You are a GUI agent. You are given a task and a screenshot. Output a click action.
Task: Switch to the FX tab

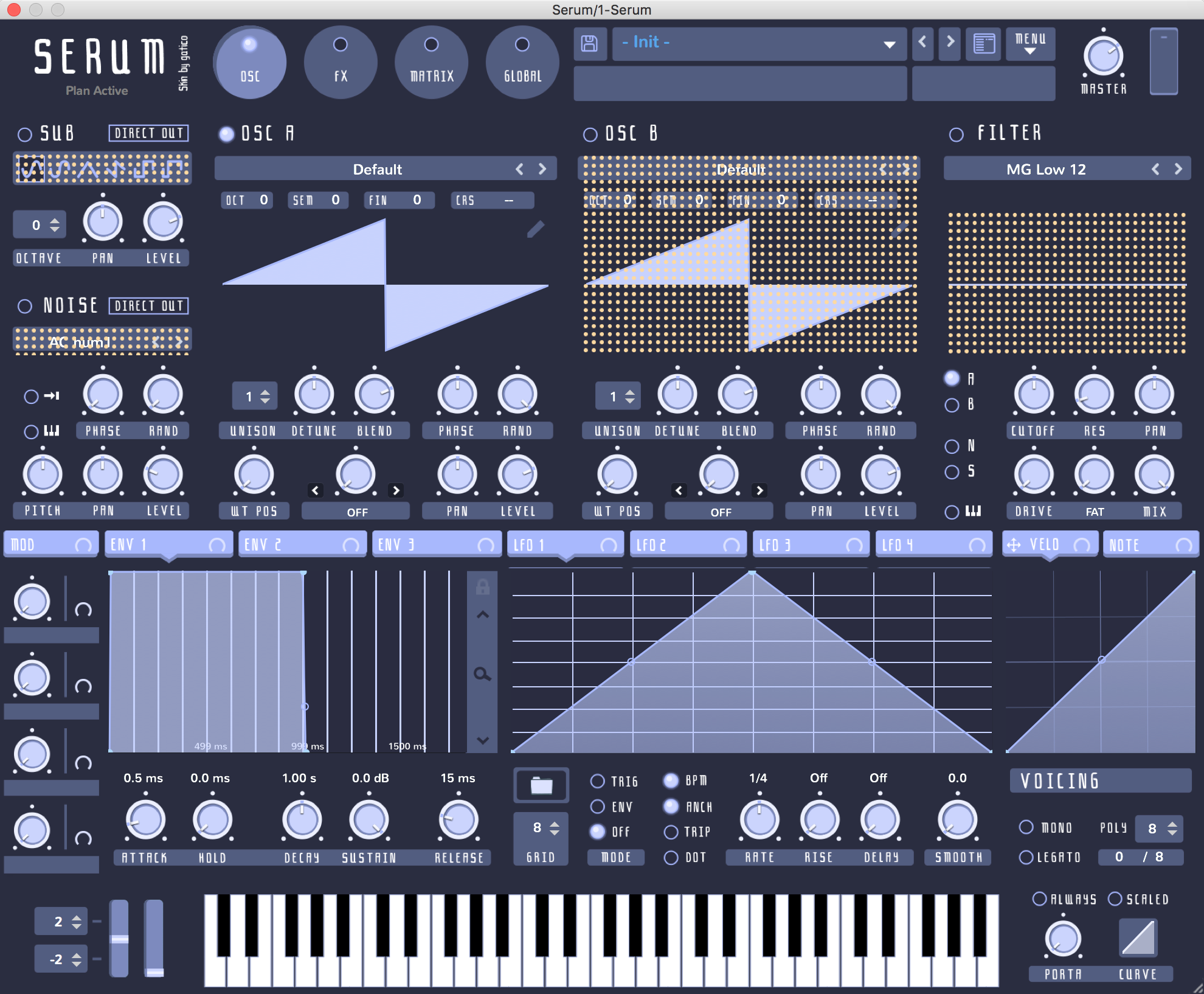tap(341, 62)
